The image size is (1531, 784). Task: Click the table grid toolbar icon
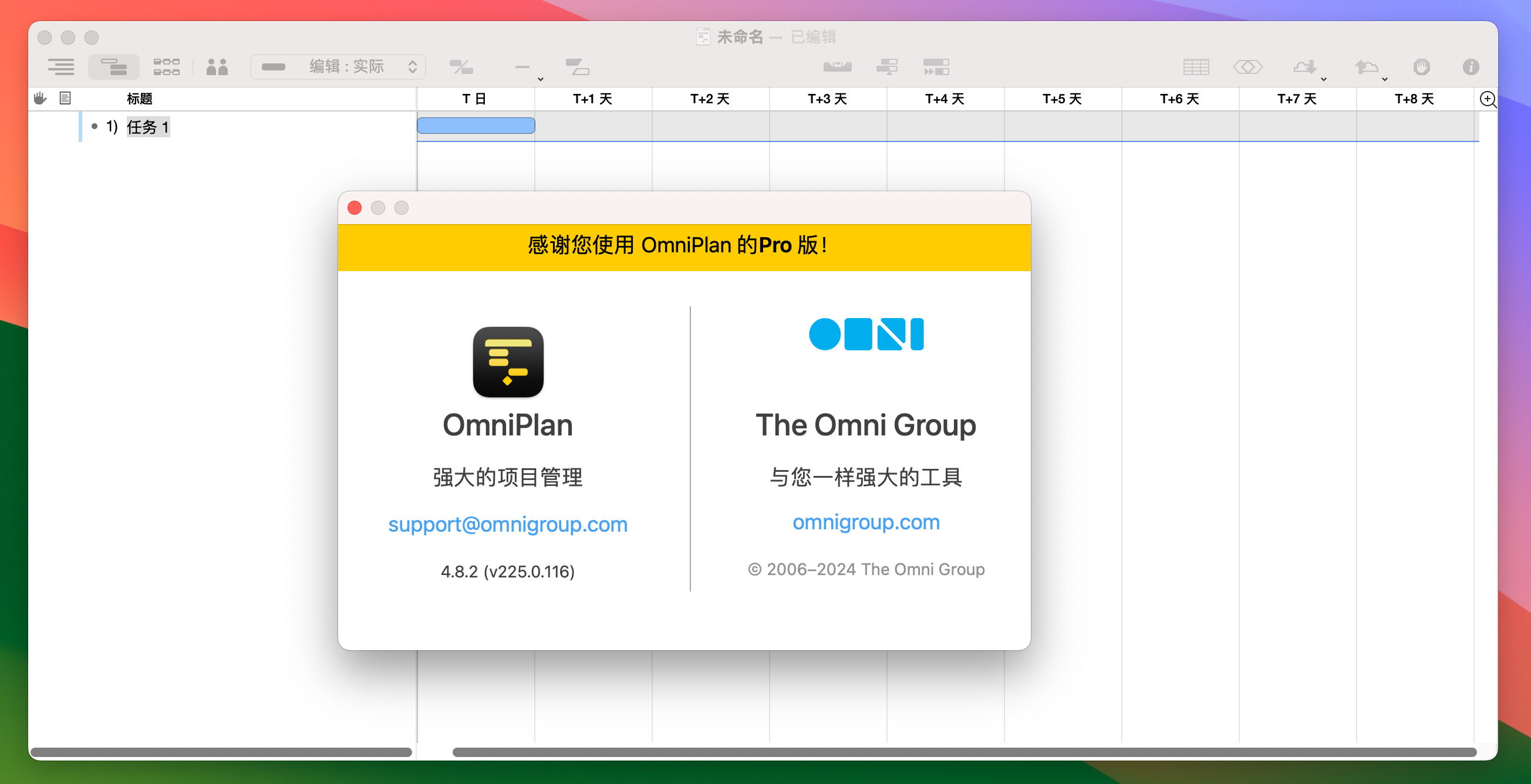[1196, 66]
